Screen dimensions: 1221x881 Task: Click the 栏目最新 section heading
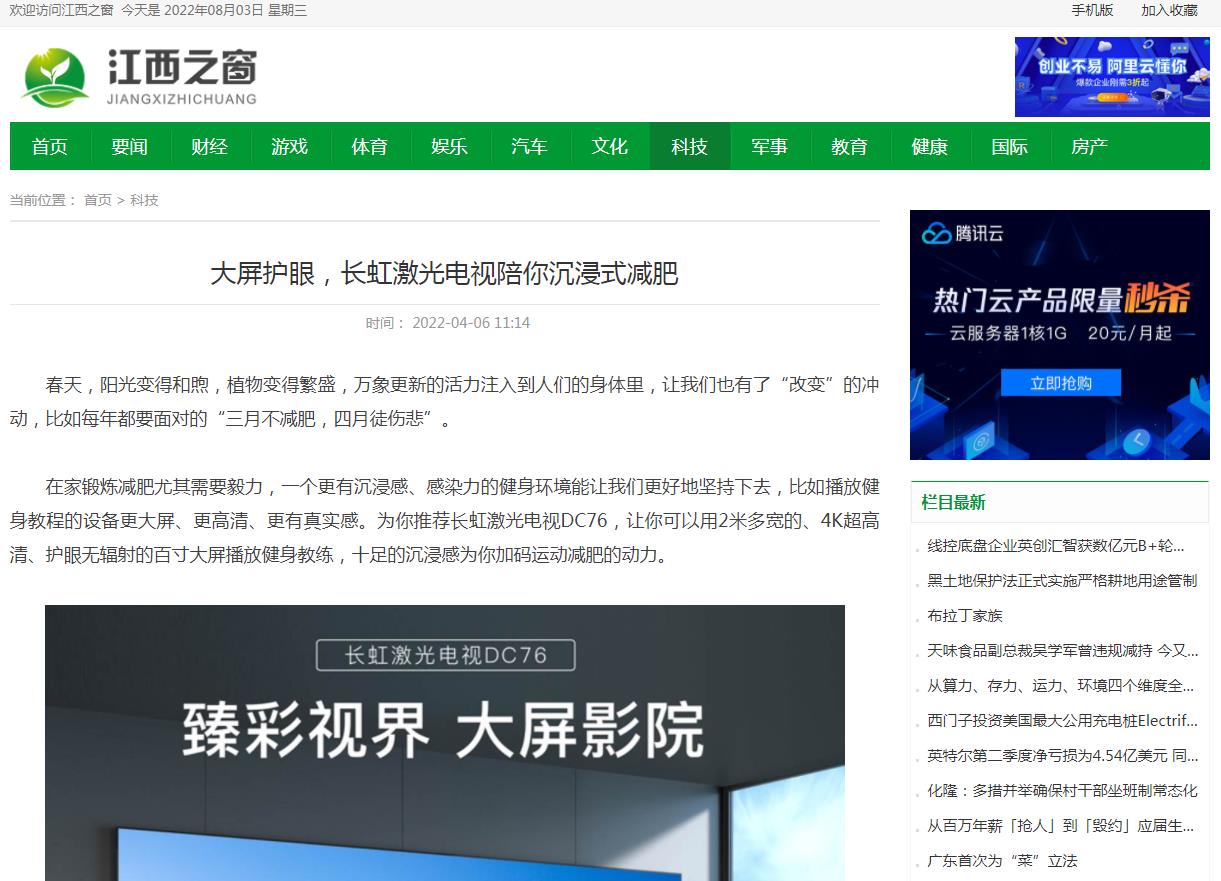pyautogui.click(x=953, y=502)
